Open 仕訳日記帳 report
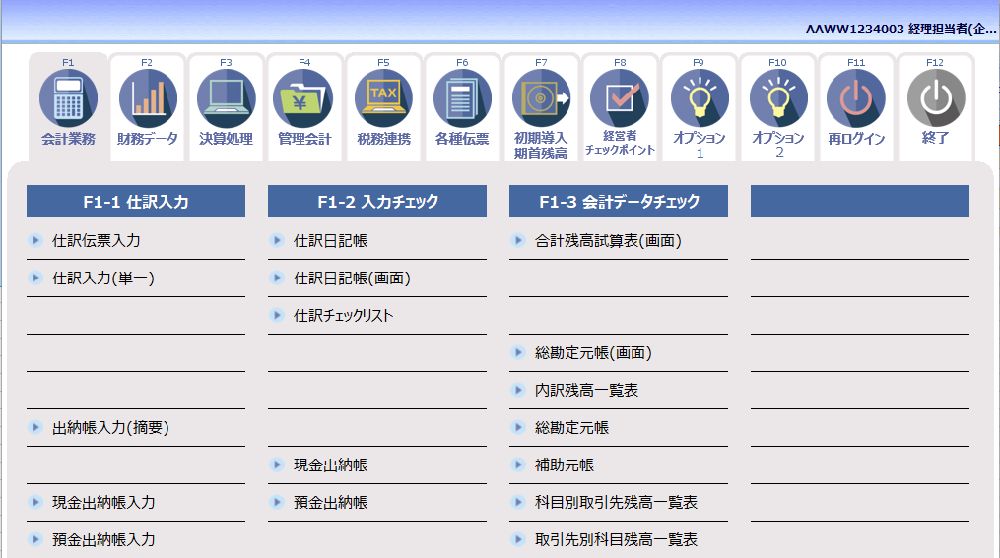The height and width of the screenshot is (558, 1000). pos(330,240)
